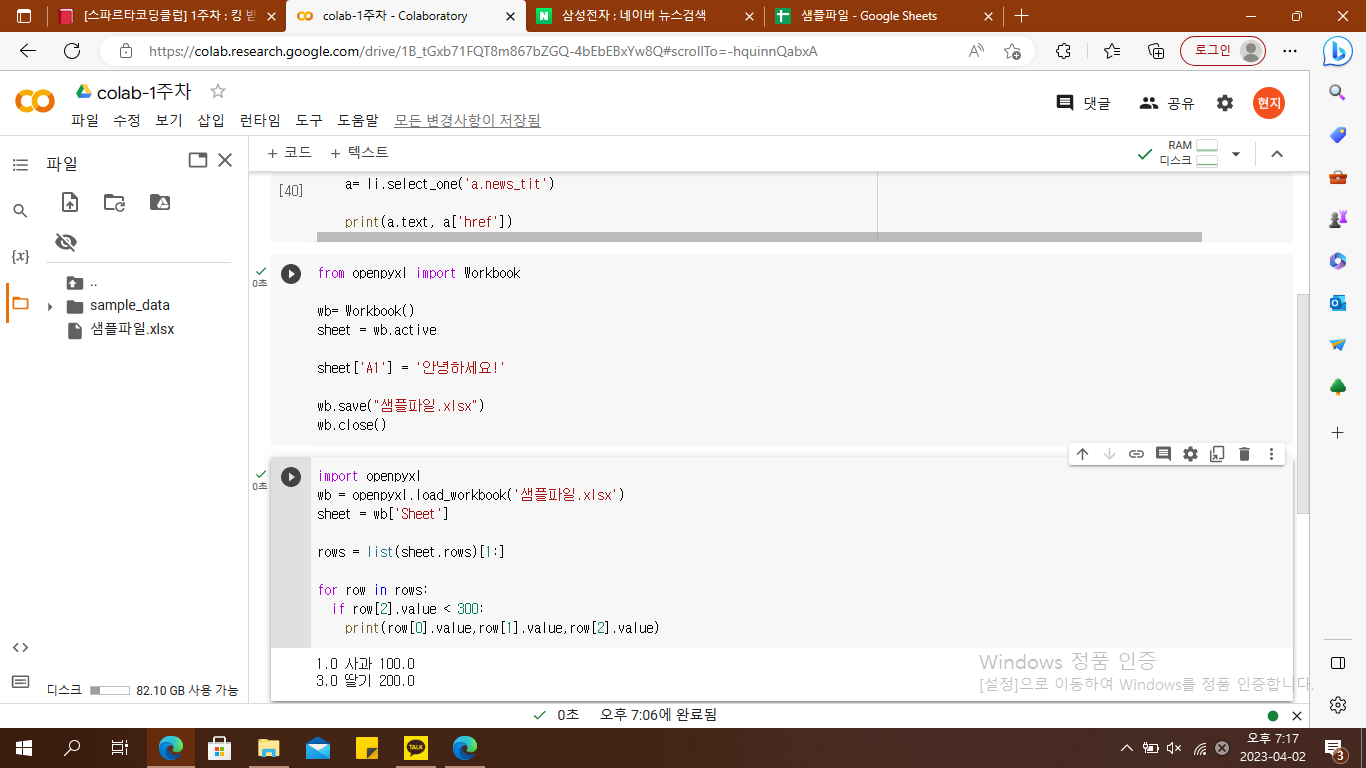This screenshot has width=1366, height=768.
Task: Open File Explorer from the taskbar
Action: point(269,747)
